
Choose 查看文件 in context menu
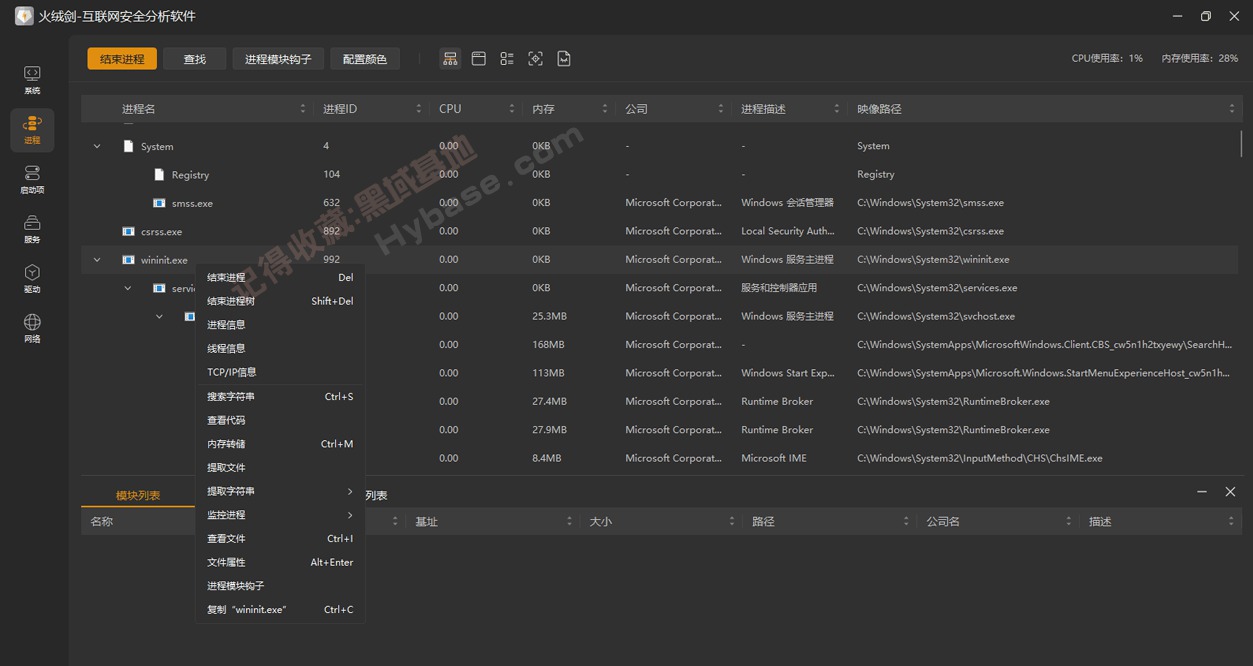point(280,539)
